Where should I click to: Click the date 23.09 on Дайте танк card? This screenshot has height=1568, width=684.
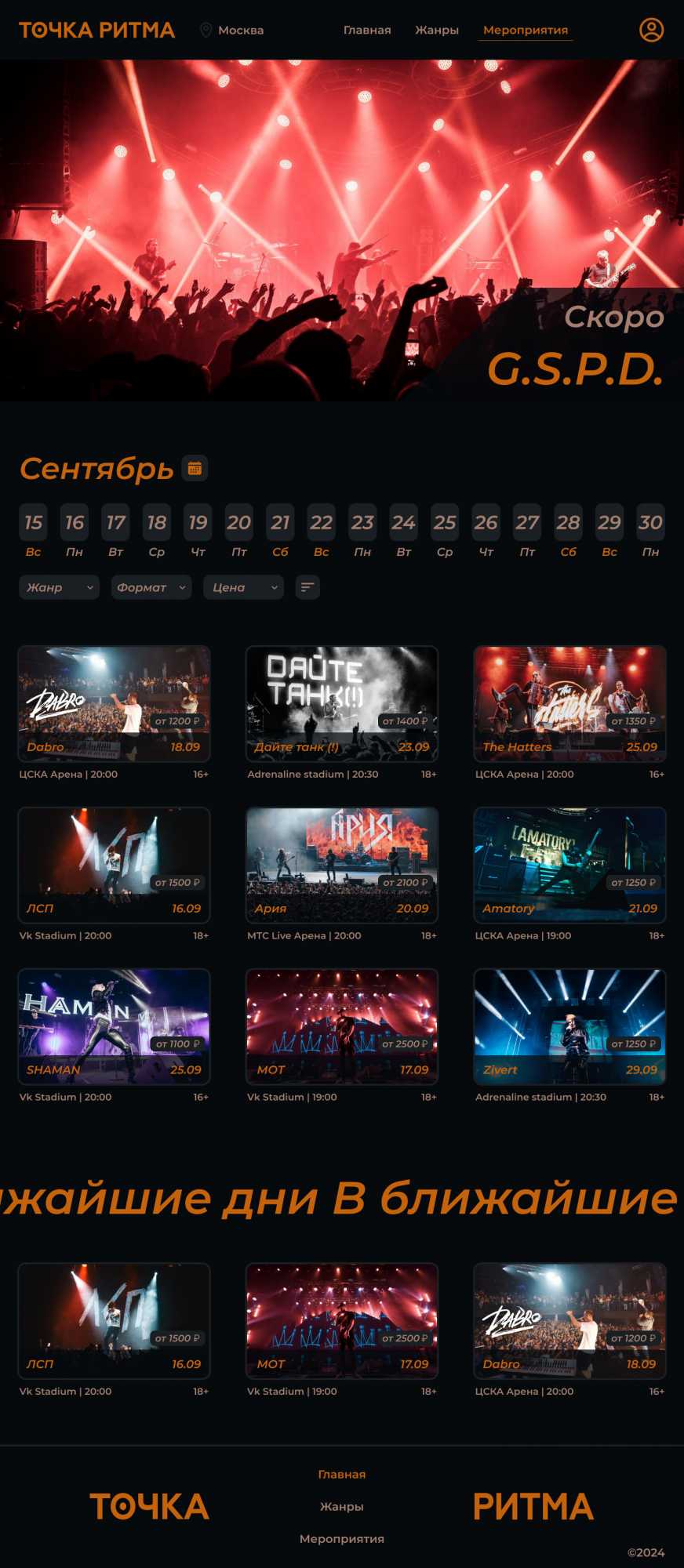click(x=414, y=746)
